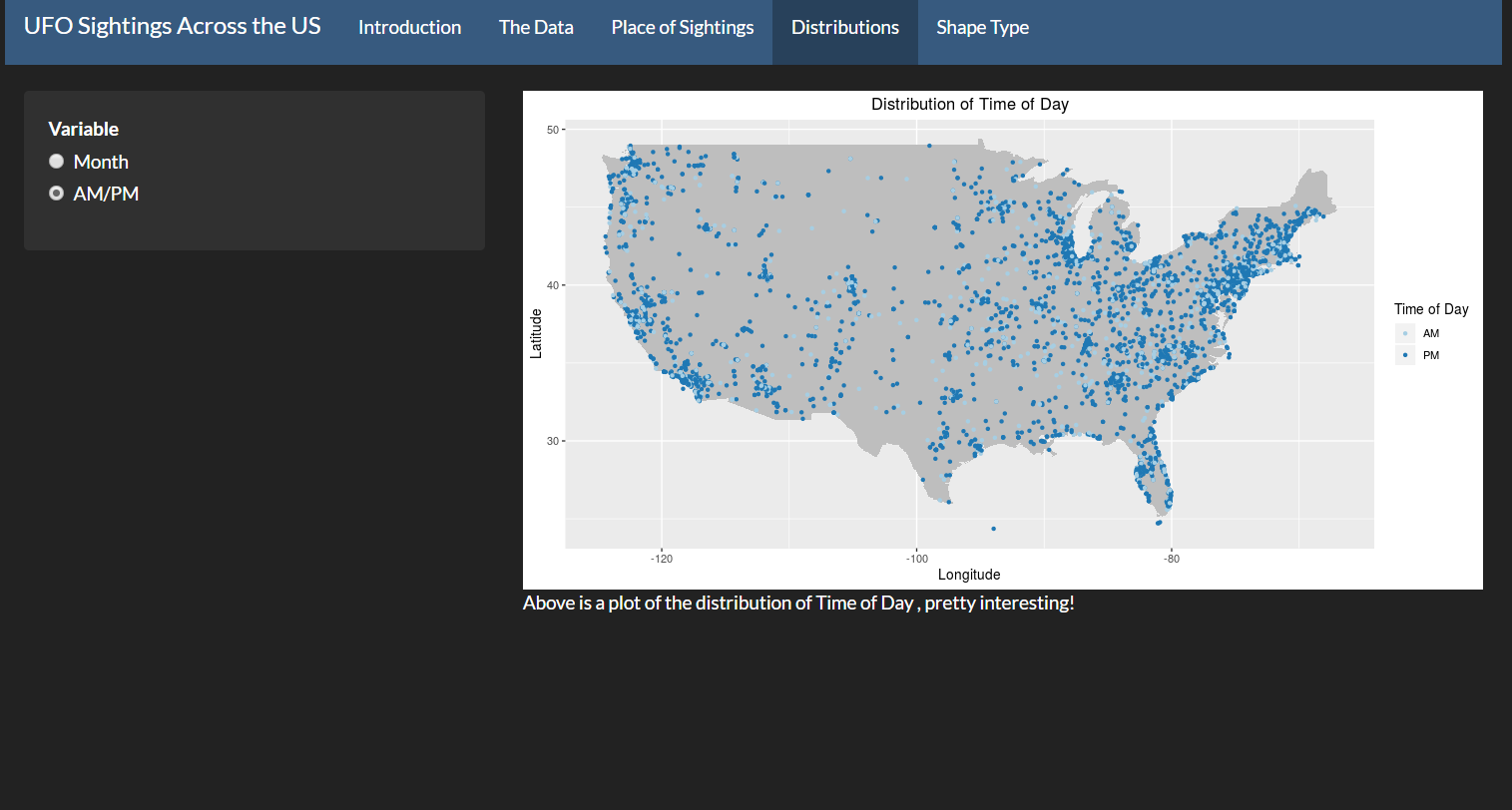The image size is (1512, 810).
Task: Click the PM legend color dot
Action: 1405,355
